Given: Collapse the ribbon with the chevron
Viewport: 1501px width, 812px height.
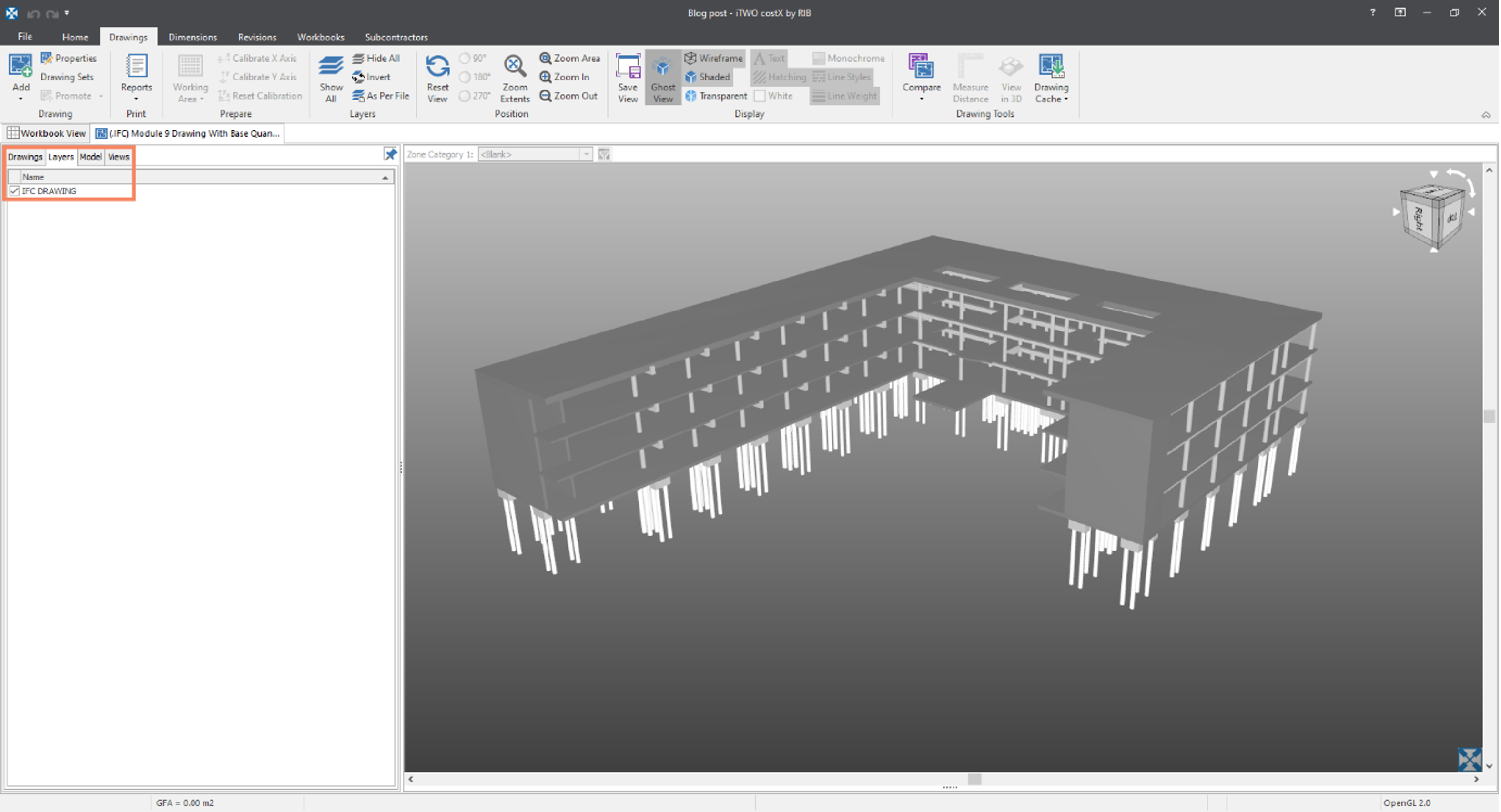Looking at the screenshot, I should (x=1486, y=115).
